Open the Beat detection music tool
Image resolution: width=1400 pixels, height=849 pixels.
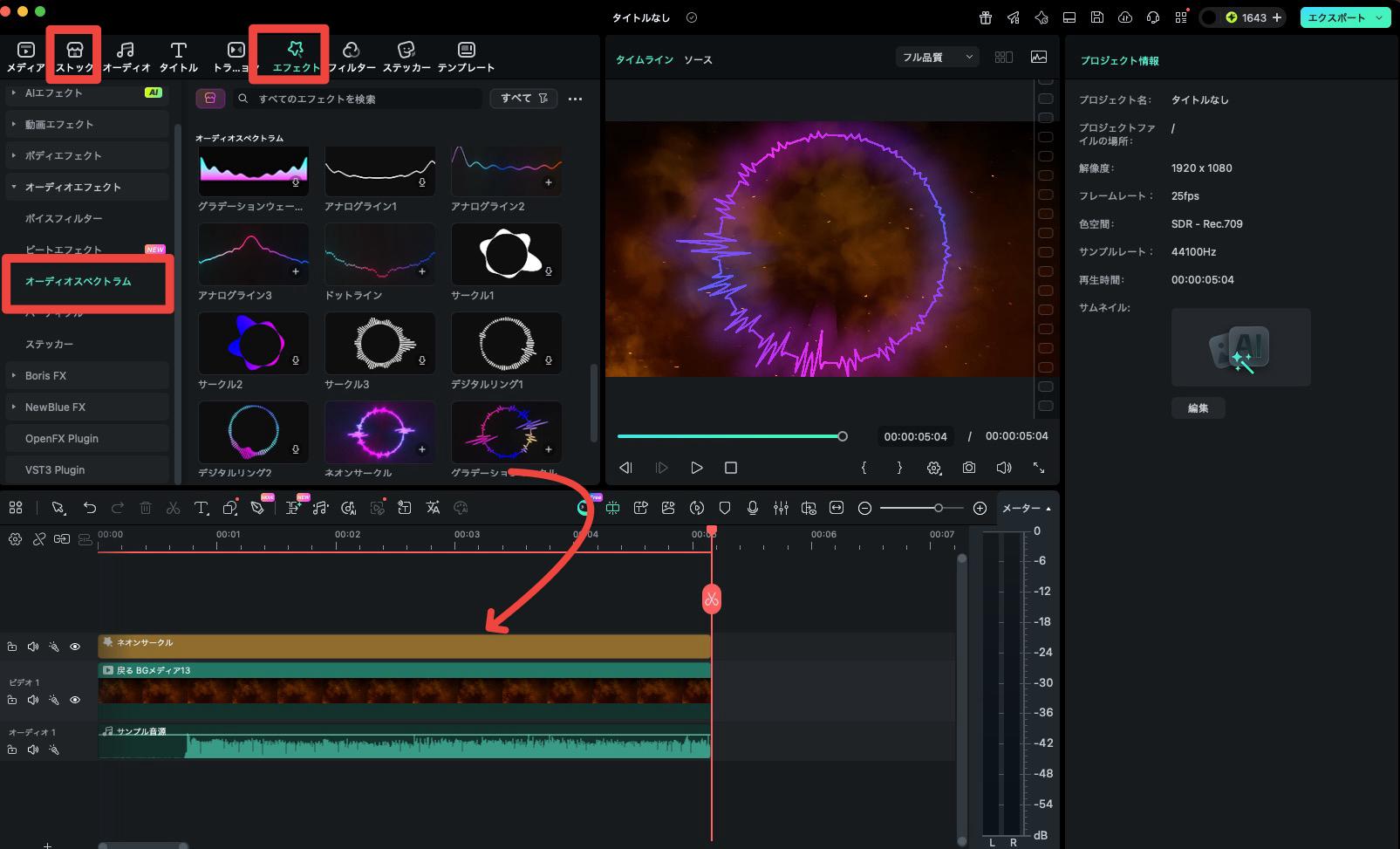pos(319,507)
